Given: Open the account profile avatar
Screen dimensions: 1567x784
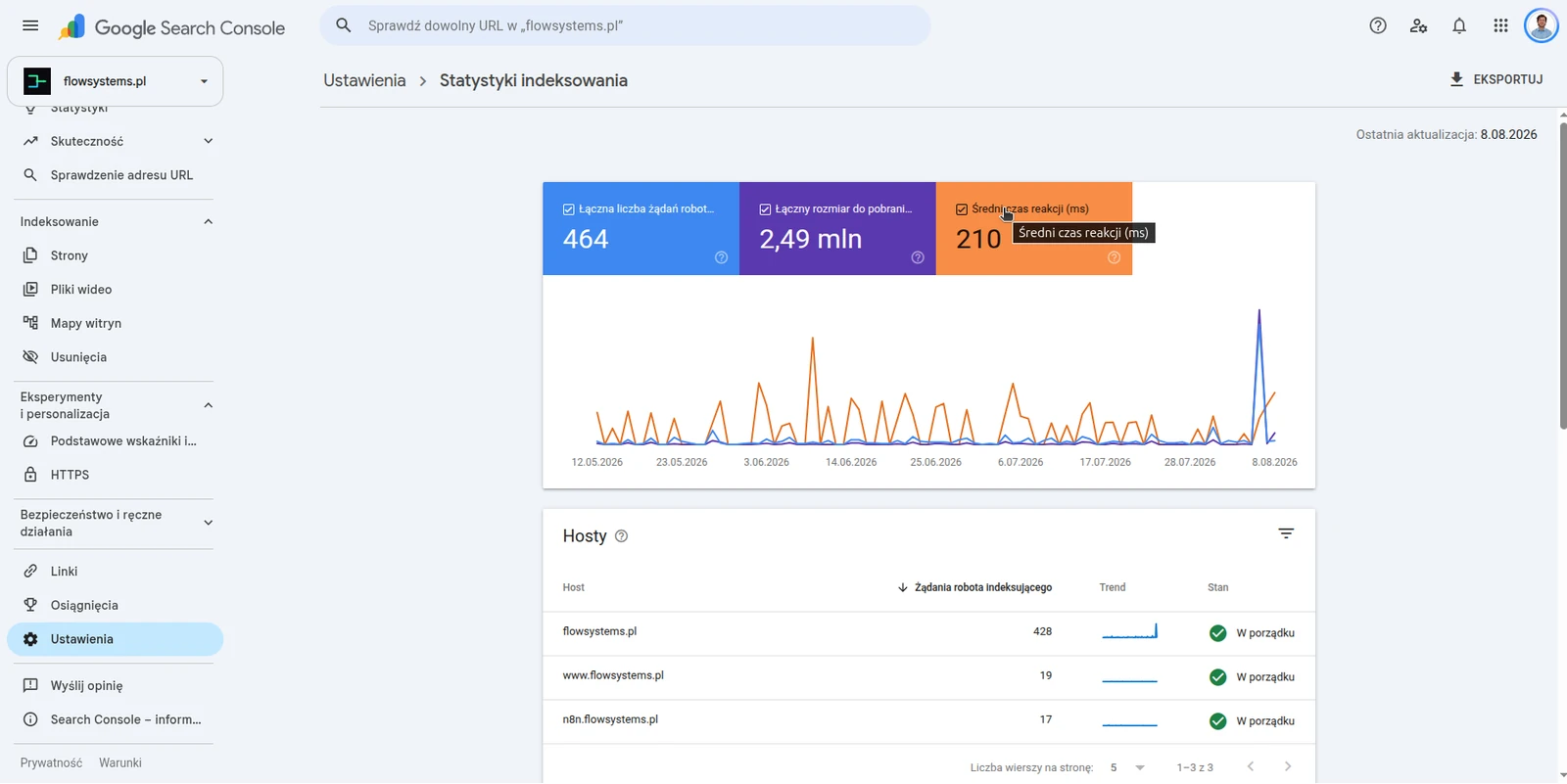Looking at the screenshot, I should (x=1542, y=25).
